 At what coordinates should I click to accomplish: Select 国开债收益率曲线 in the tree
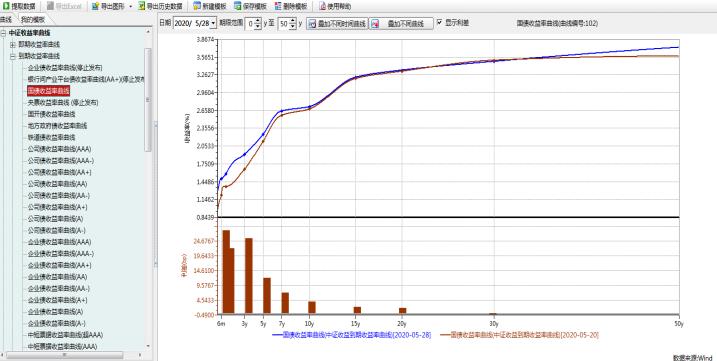pos(51,114)
